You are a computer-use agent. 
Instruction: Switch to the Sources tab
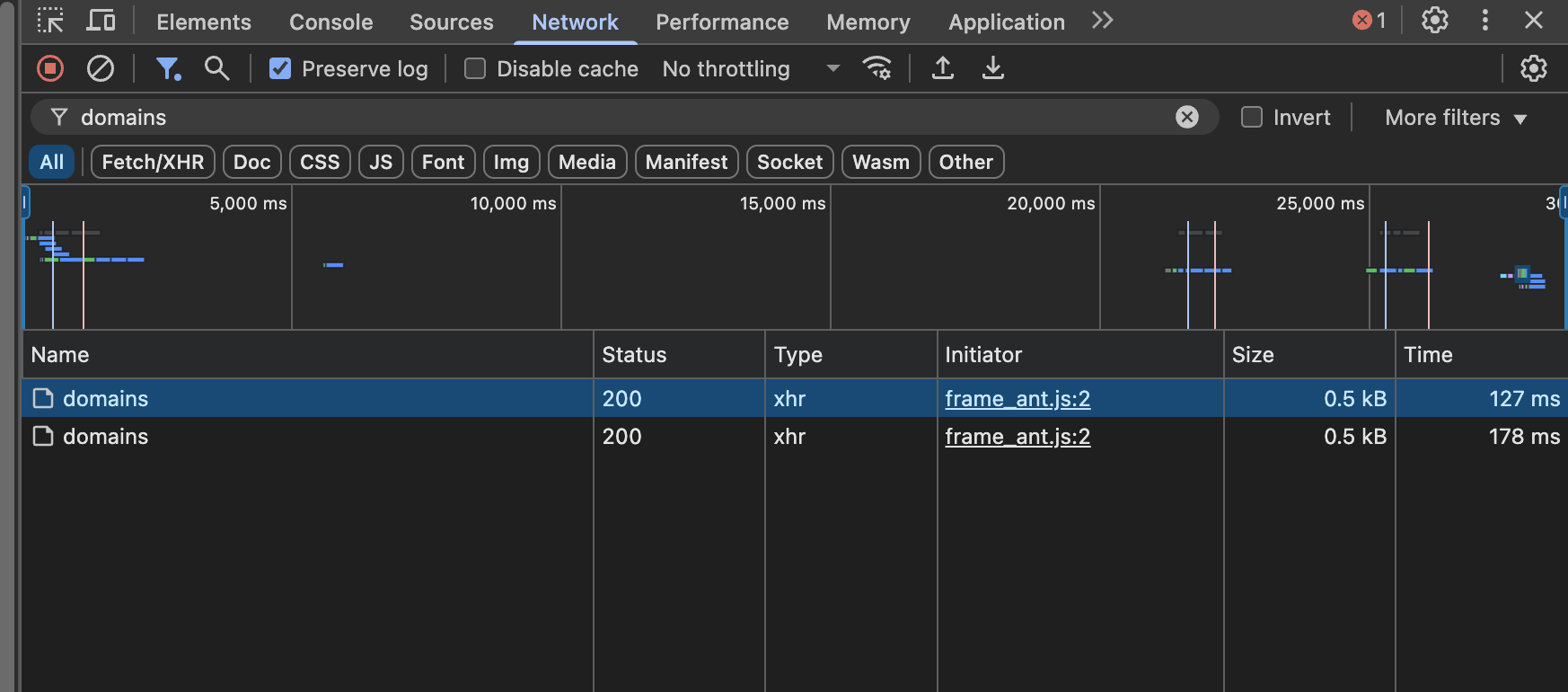(451, 22)
